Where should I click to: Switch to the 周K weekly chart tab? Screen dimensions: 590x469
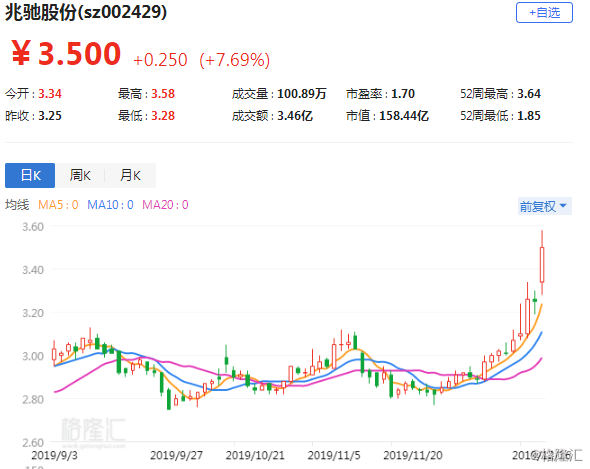click(80, 175)
